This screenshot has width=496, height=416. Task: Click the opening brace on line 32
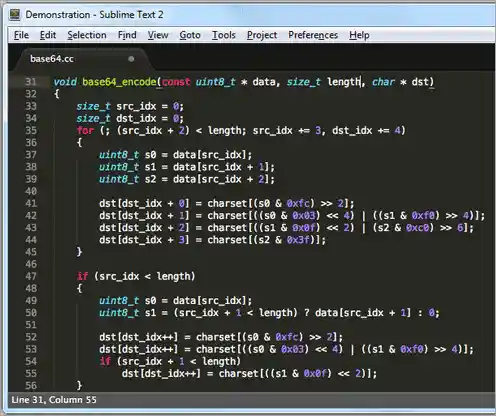click(x=57, y=94)
